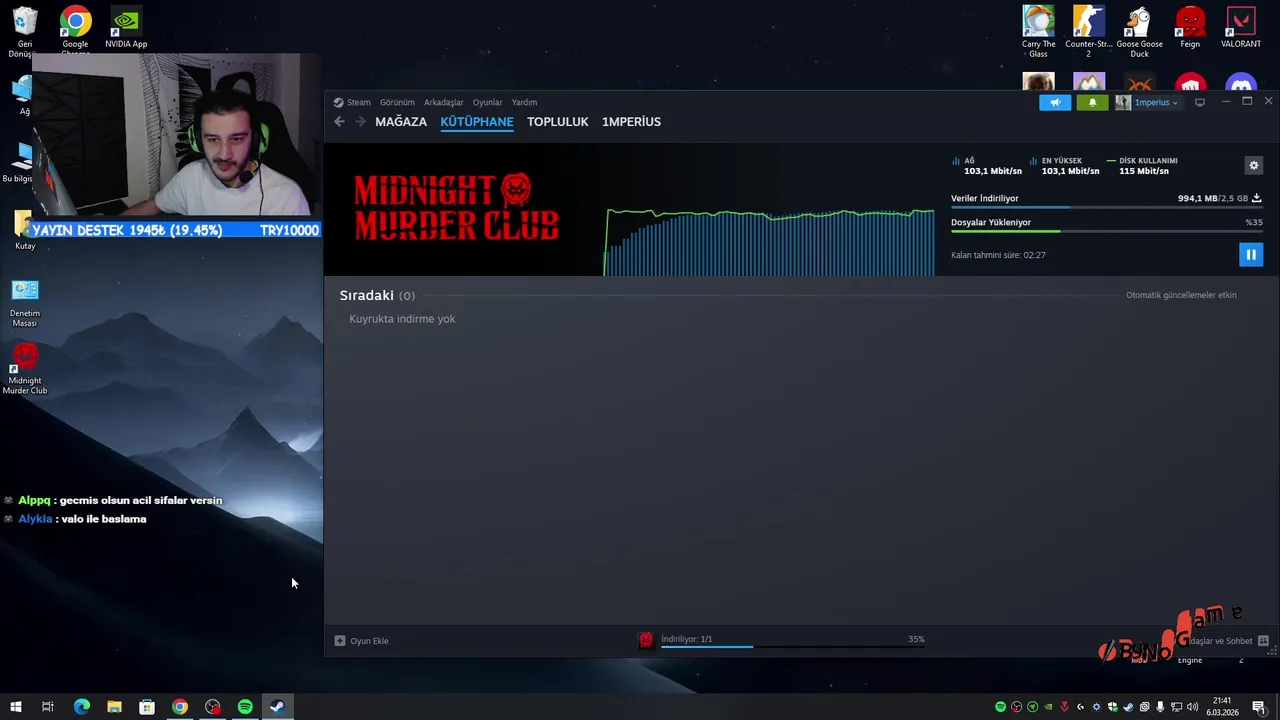Click the Steam taskbar button

277,707
